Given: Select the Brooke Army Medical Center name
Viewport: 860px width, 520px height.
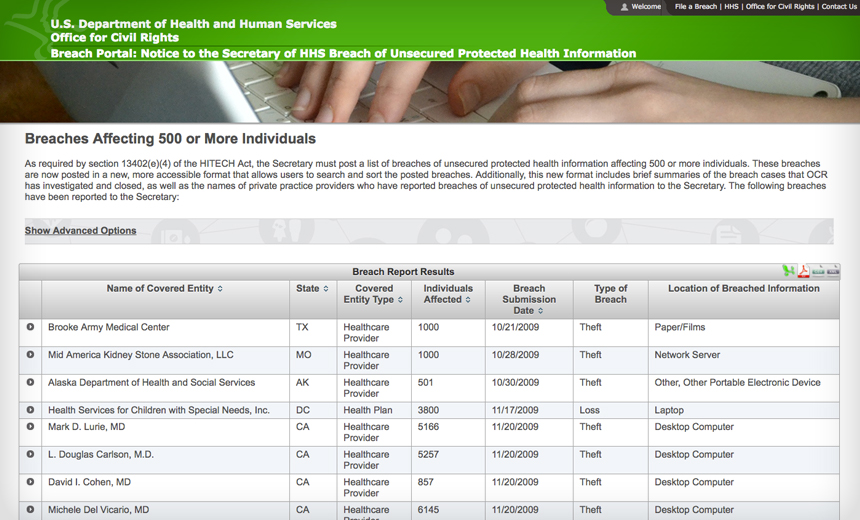Looking at the screenshot, I should click(109, 327).
